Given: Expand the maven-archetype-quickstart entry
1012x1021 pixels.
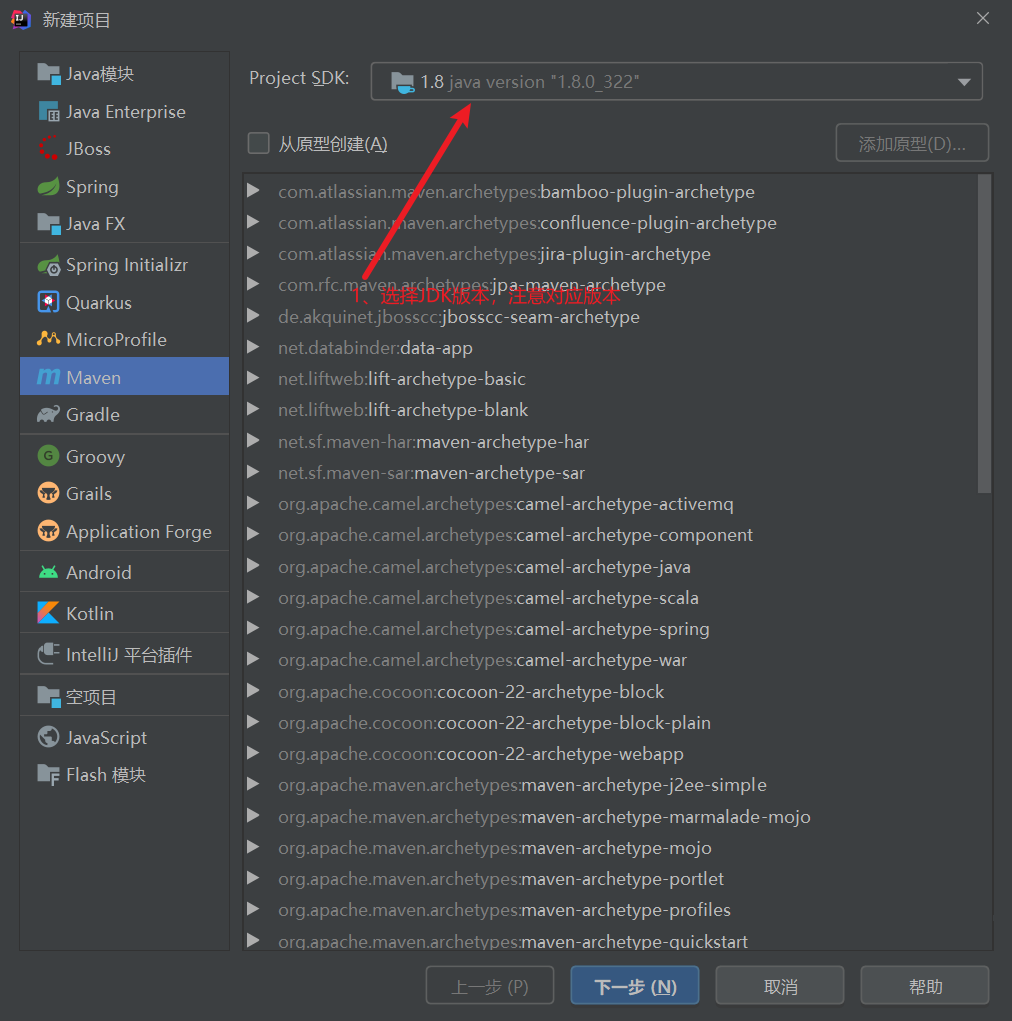Looking at the screenshot, I should pyautogui.click(x=254, y=940).
